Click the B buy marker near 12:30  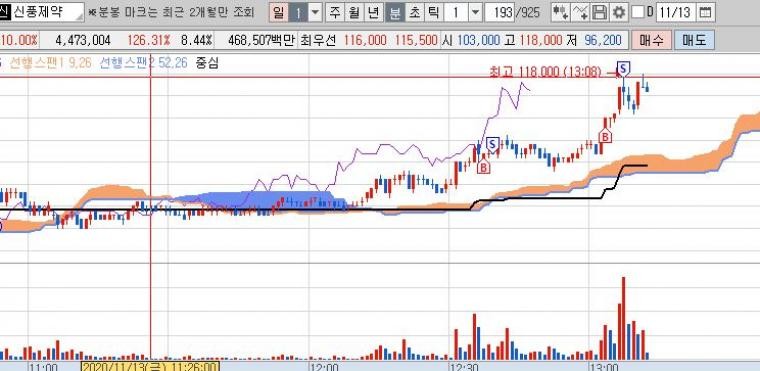tap(483, 167)
